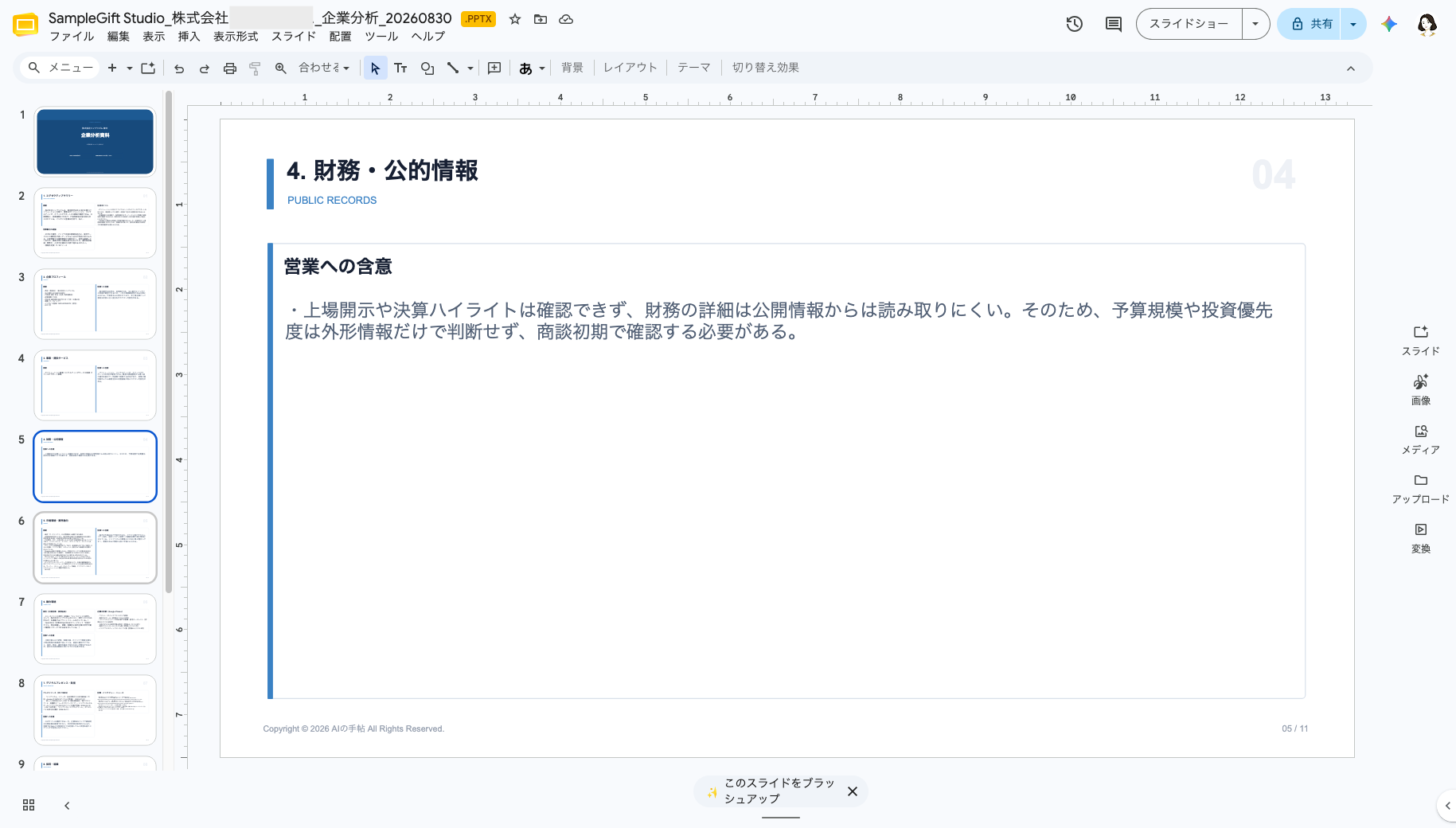This screenshot has height=828, width=1456.
Task: Open side panel 画像 generator
Action: [1421, 390]
